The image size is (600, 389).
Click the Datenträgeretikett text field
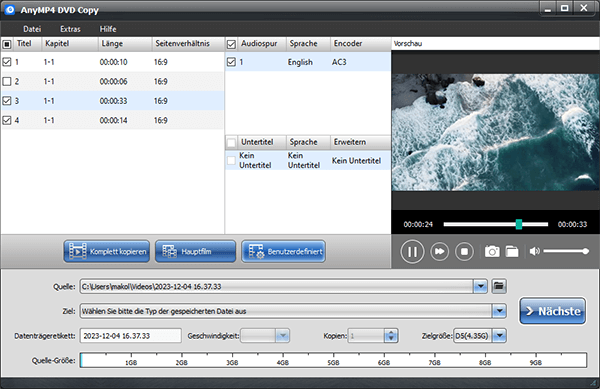click(130, 336)
